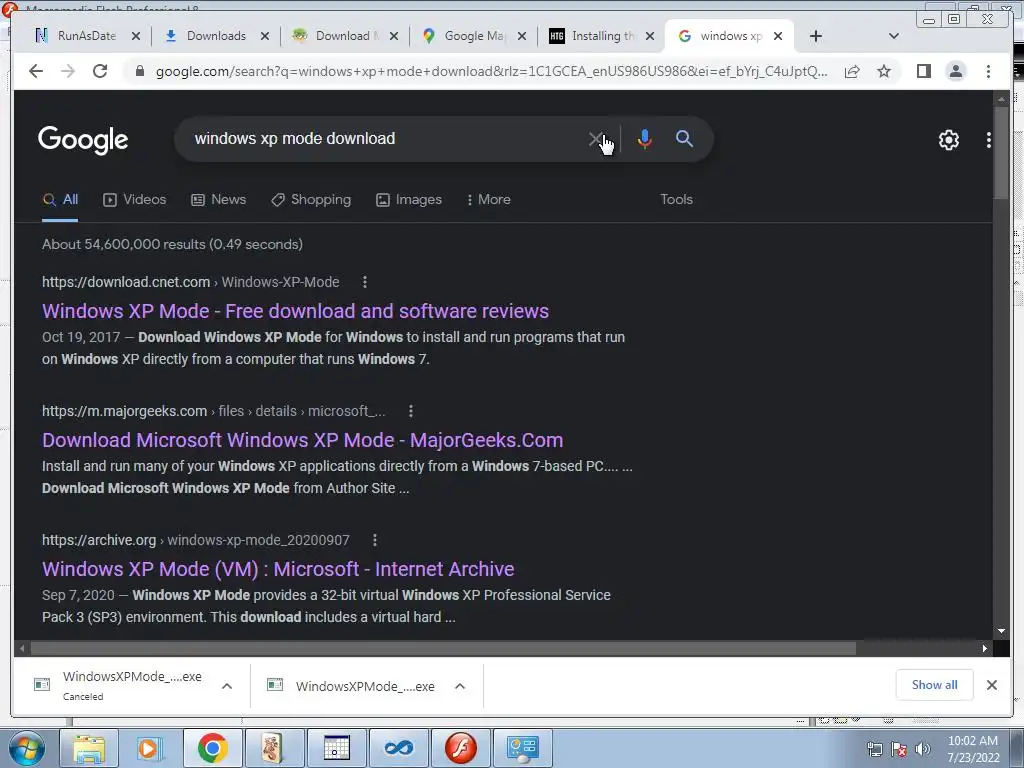This screenshot has height=768, width=1024.
Task: Click the address bar URL
Action: click(x=491, y=71)
